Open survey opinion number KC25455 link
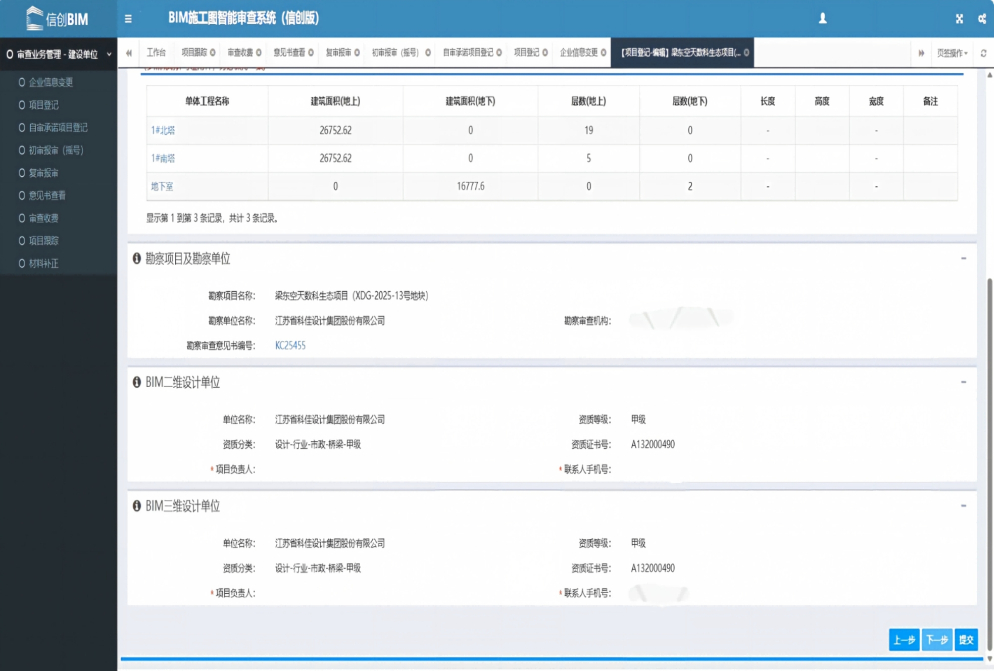Viewport: 1000px width, 671px height. tap(290, 345)
